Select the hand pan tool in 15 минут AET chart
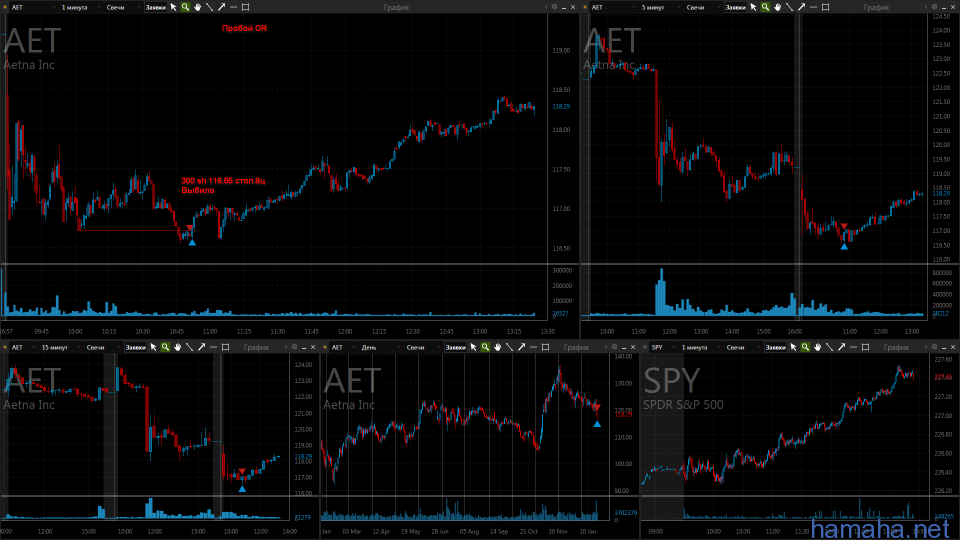 pyautogui.click(x=178, y=347)
